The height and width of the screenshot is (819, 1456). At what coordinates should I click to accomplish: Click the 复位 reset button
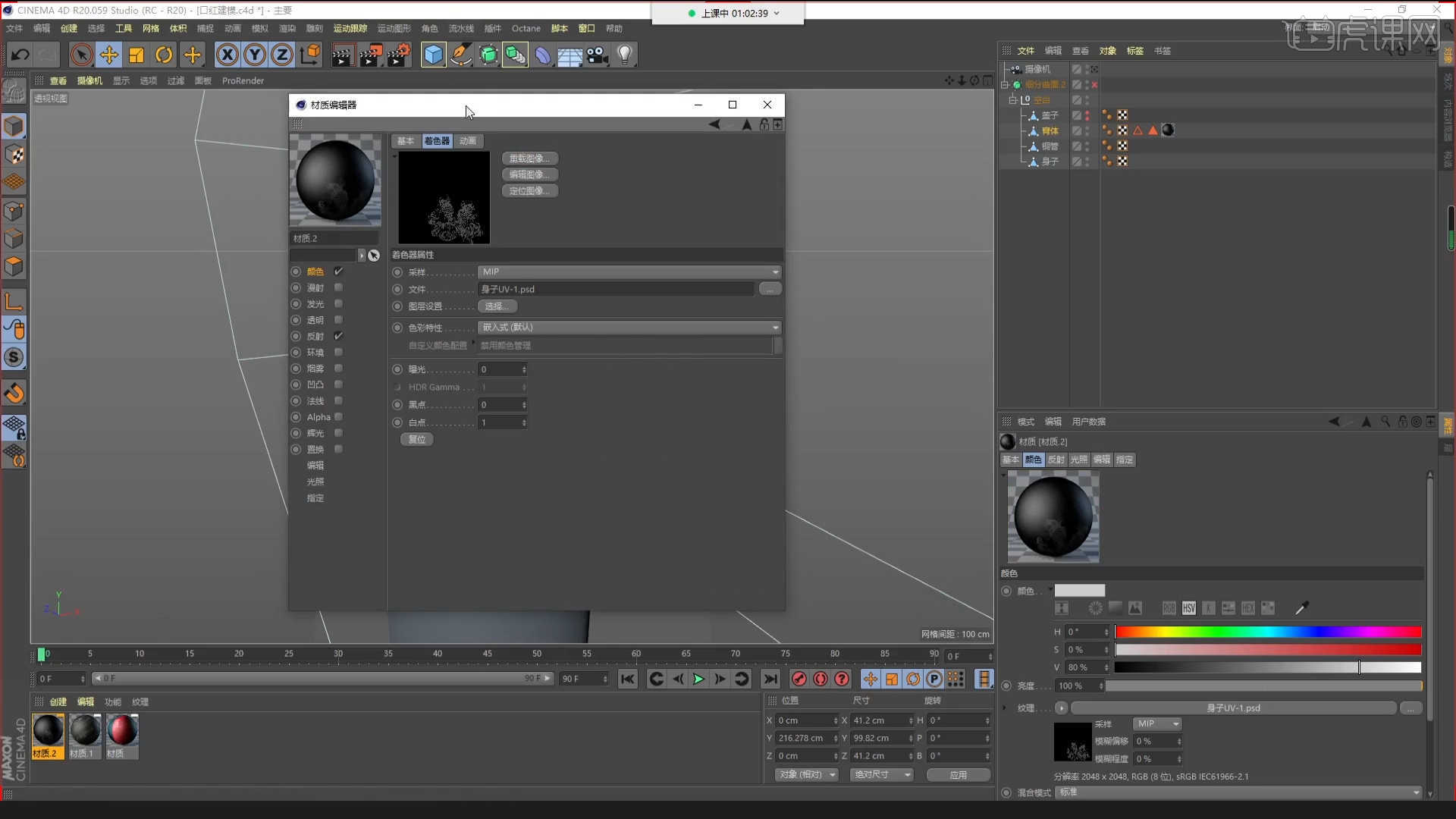pyautogui.click(x=417, y=439)
